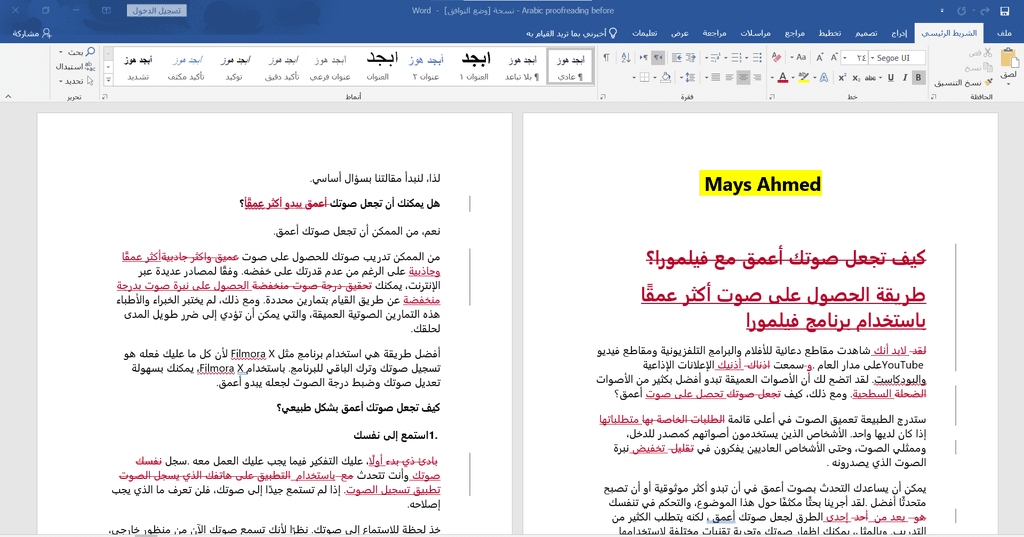Toggle Superscript x² button
Screen dimensions: 1024x537
click(x=842, y=78)
